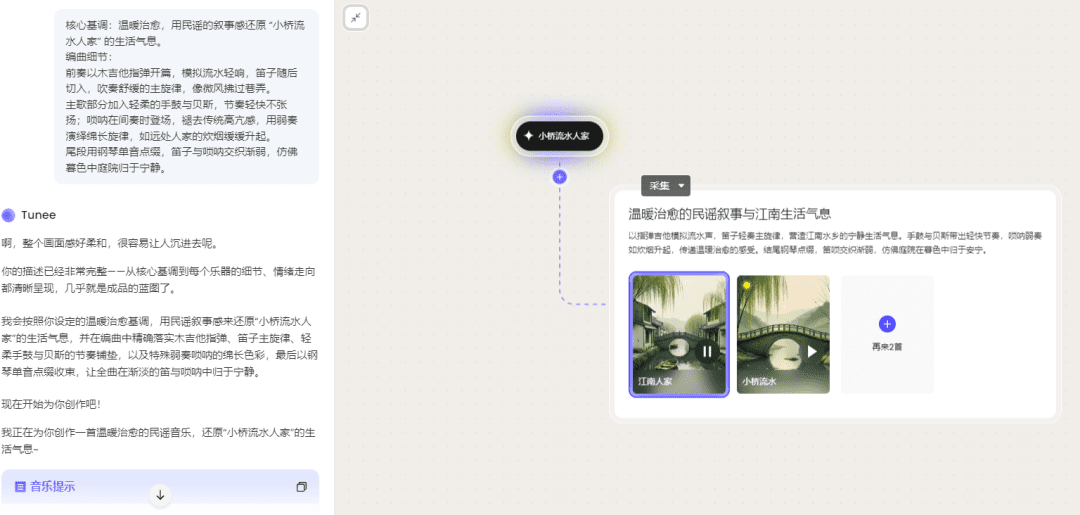This screenshot has height=515, width=1080.
Task: Click the scroll-to-bottom arrow in chat
Action: pos(160,495)
